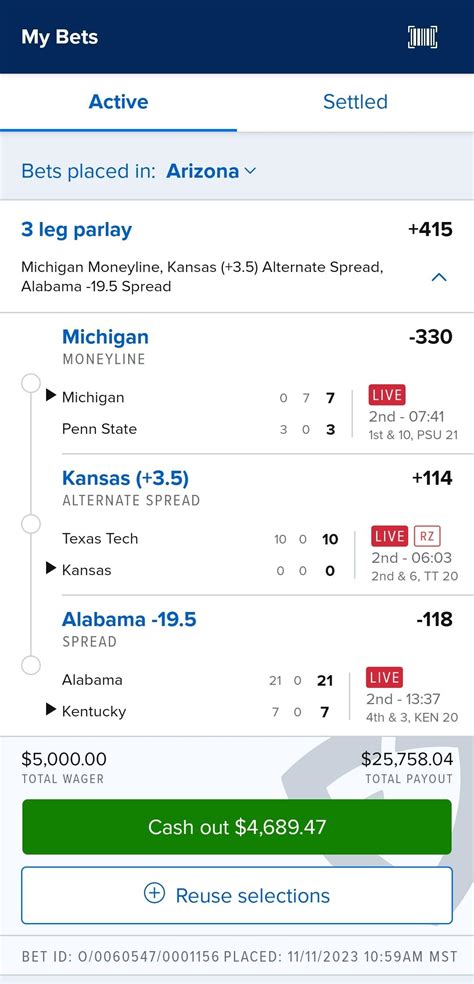
Task: Tap the barcode scanner icon
Action: click(422, 37)
